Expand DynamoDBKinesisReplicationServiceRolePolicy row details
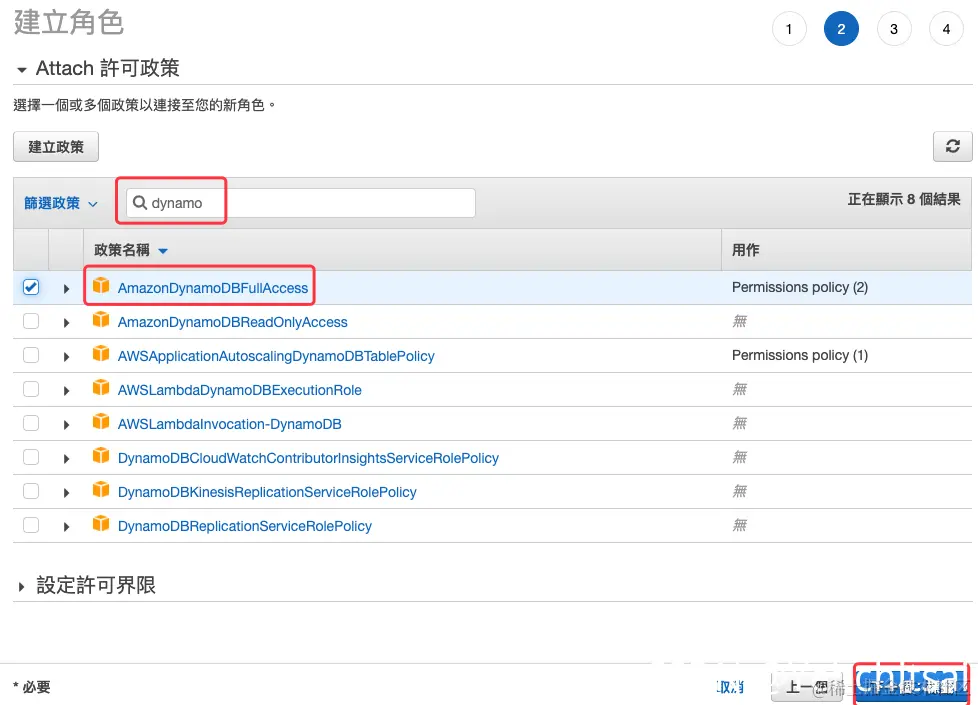 pos(66,493)
